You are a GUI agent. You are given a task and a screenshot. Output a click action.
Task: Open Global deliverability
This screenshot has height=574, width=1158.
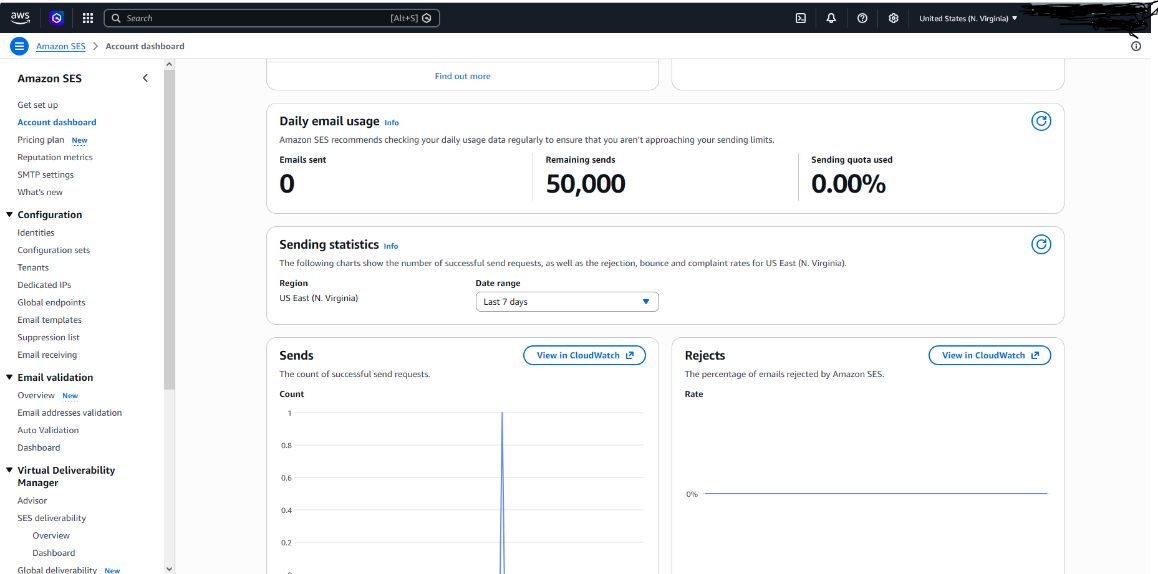pos(57,570)
